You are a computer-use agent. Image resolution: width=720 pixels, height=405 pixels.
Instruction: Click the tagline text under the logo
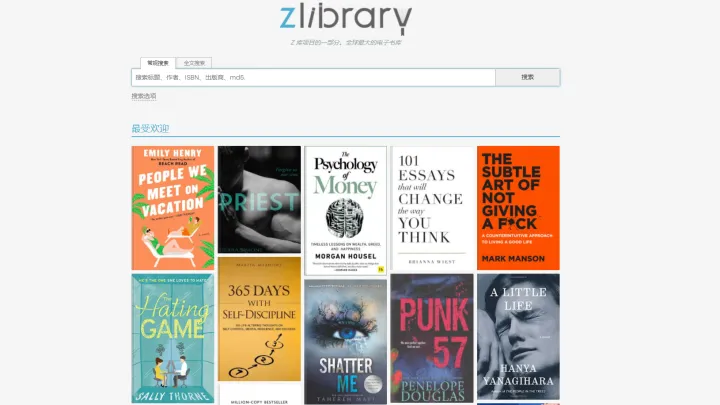[x=346, y=43]
